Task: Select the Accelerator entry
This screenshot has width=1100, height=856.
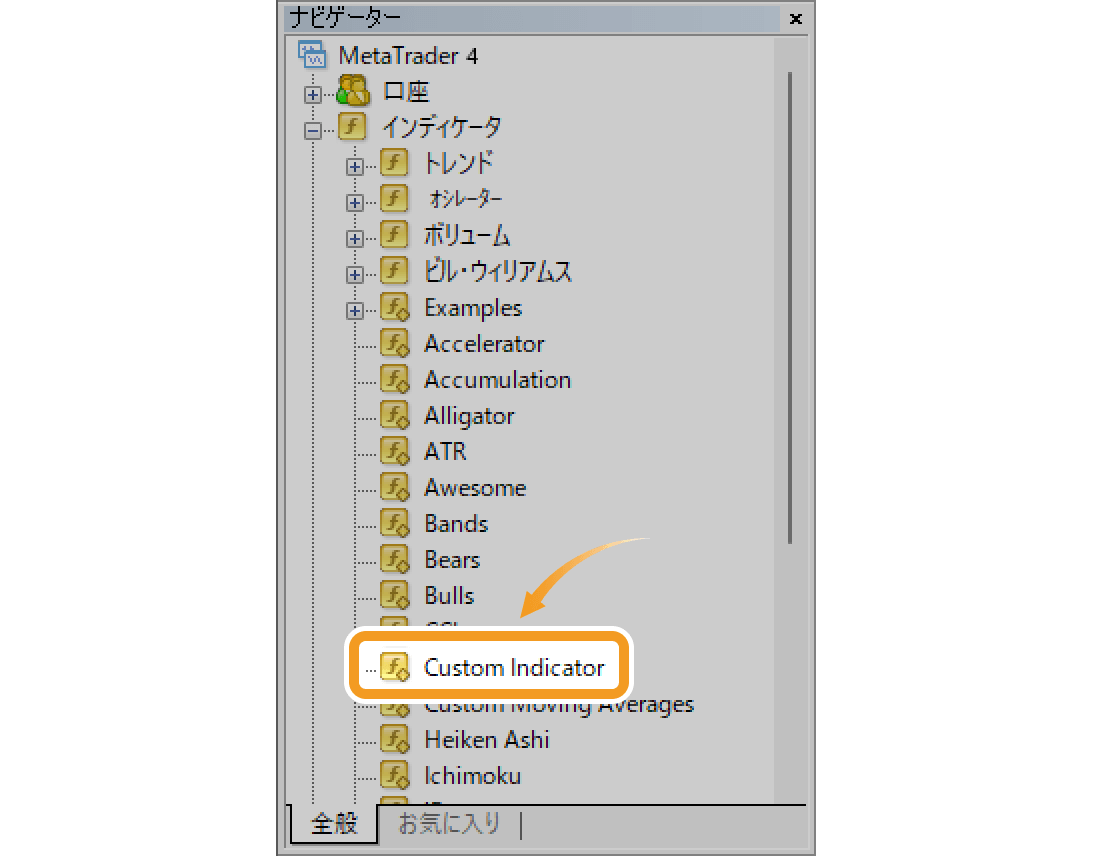Action: point(485,344)
